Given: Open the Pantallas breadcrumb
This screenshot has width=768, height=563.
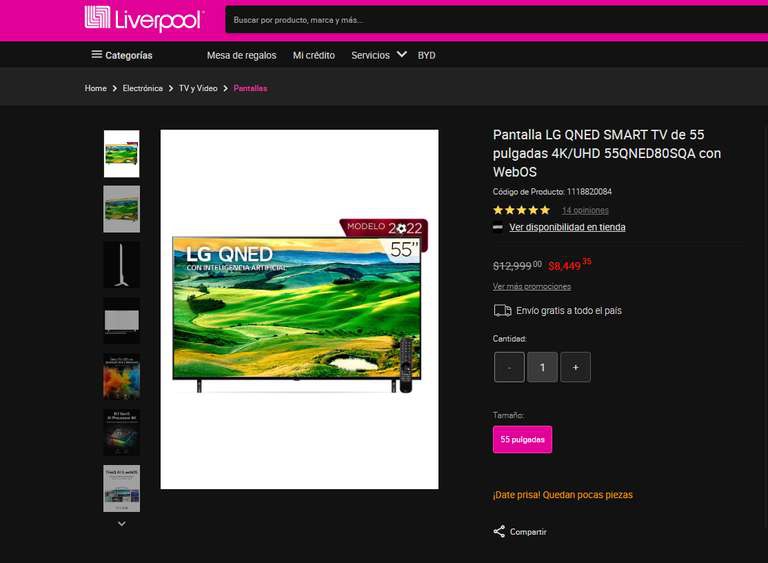Looking at the screenshot, I should 250,88.
